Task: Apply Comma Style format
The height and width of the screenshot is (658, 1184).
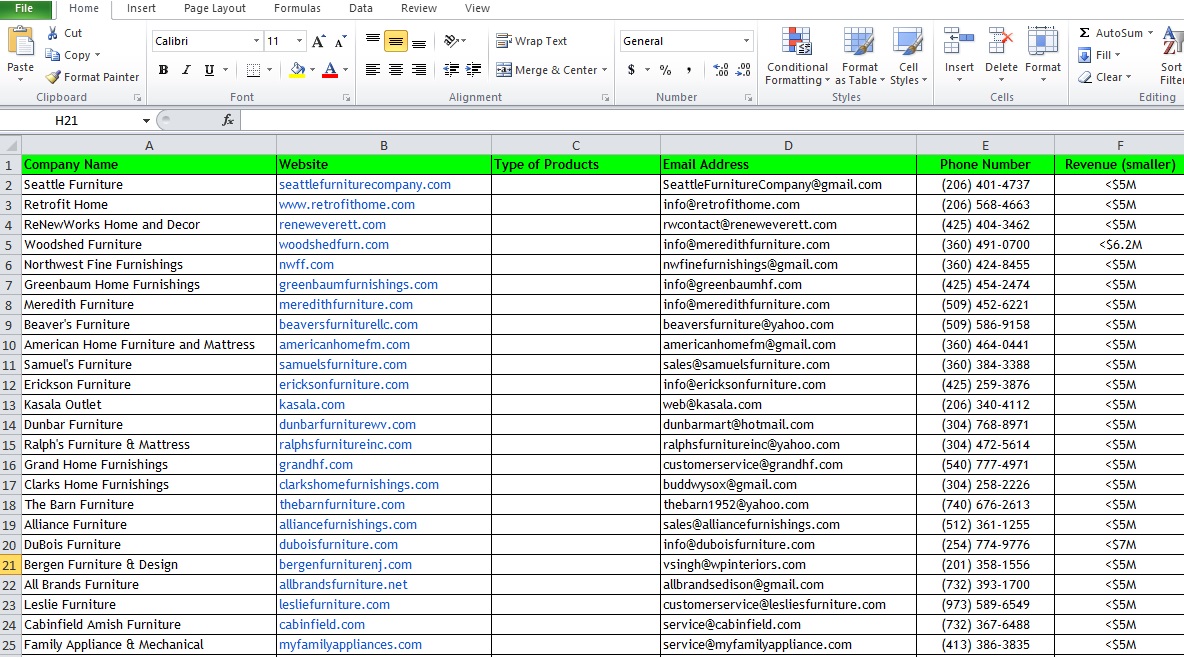Action: [689, 70]
